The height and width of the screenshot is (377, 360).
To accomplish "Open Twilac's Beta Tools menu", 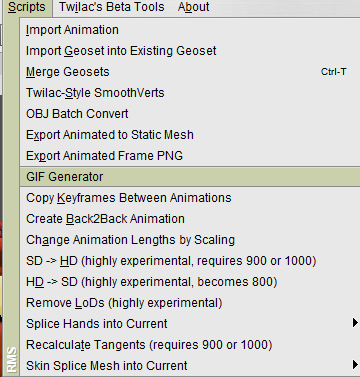I will 112,7.
